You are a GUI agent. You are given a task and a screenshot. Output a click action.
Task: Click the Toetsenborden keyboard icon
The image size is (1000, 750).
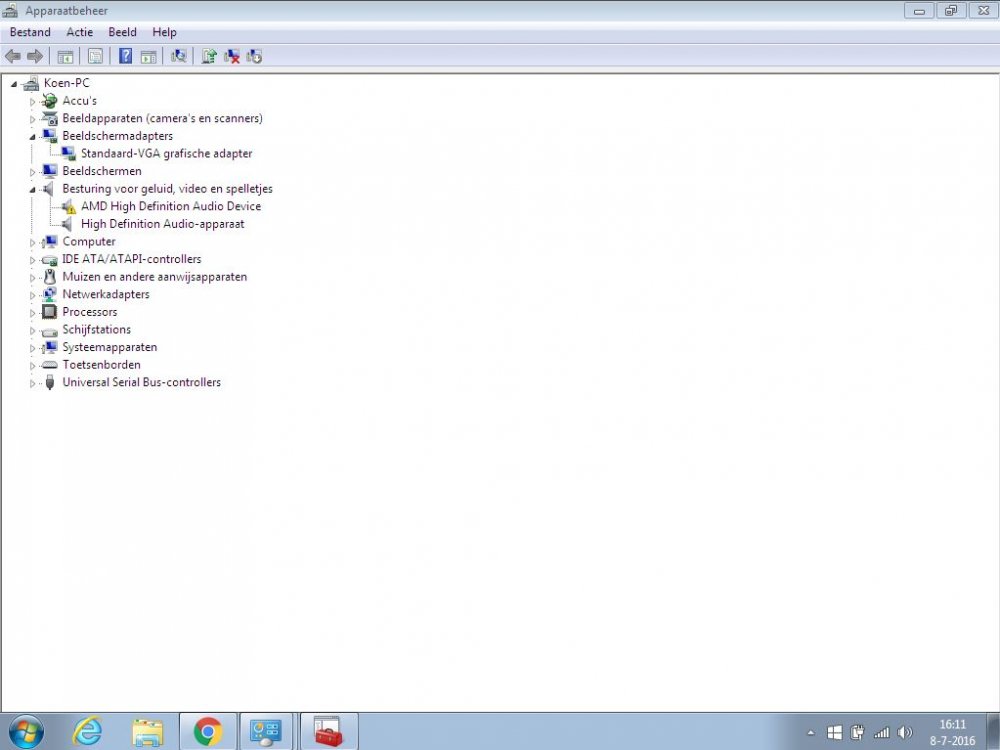pos(49,365)
